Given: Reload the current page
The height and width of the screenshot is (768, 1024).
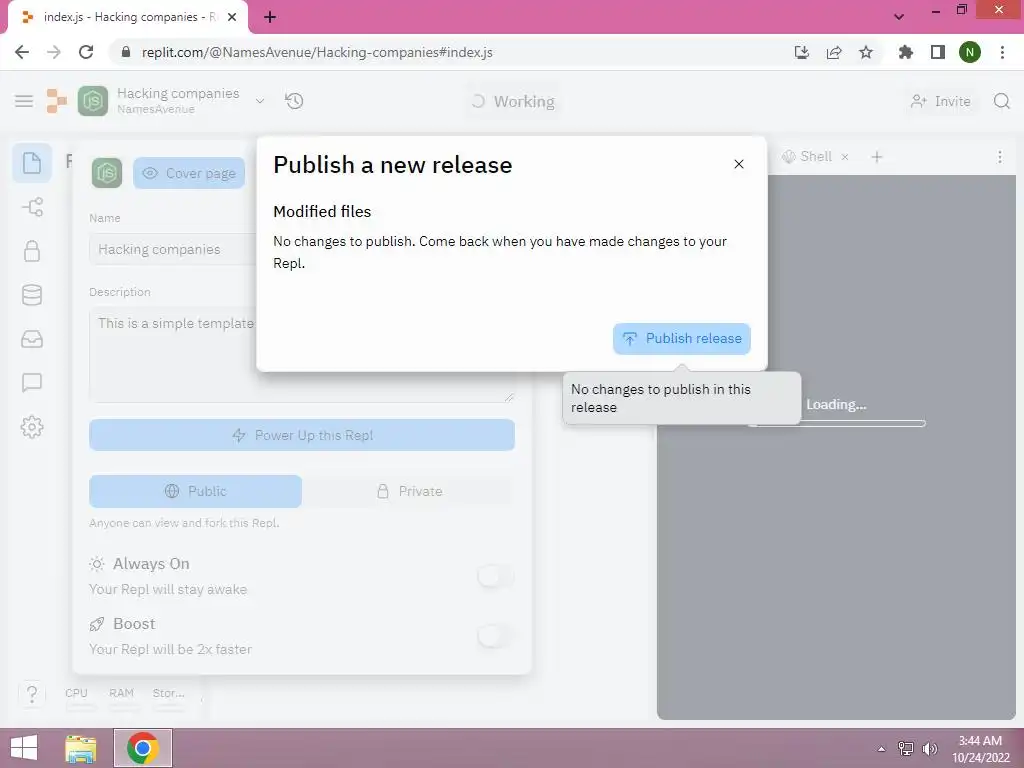Looking at the screenshot, I should [86, 52].
